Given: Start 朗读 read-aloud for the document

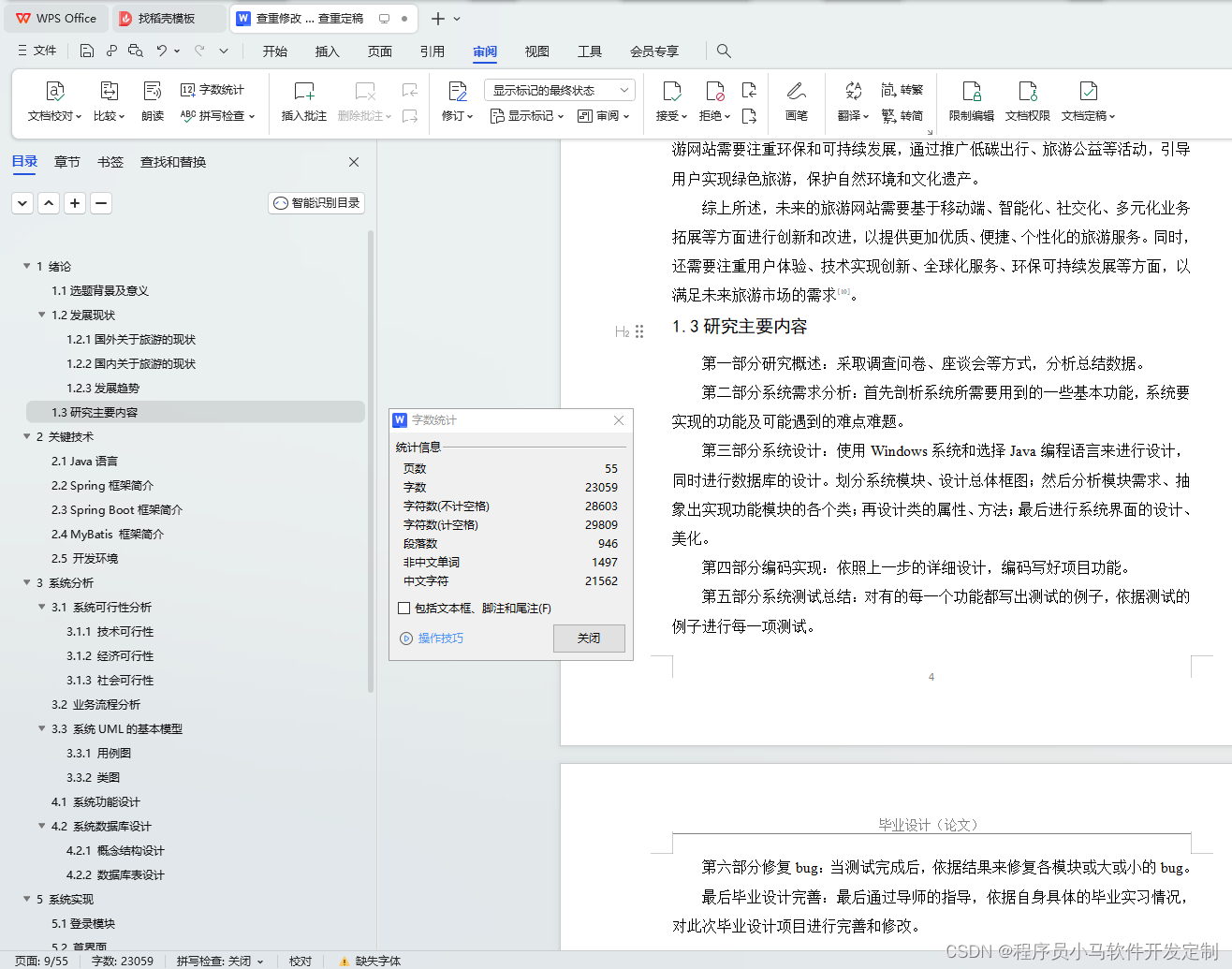Looking at the screenshot, I should [152, 101].
